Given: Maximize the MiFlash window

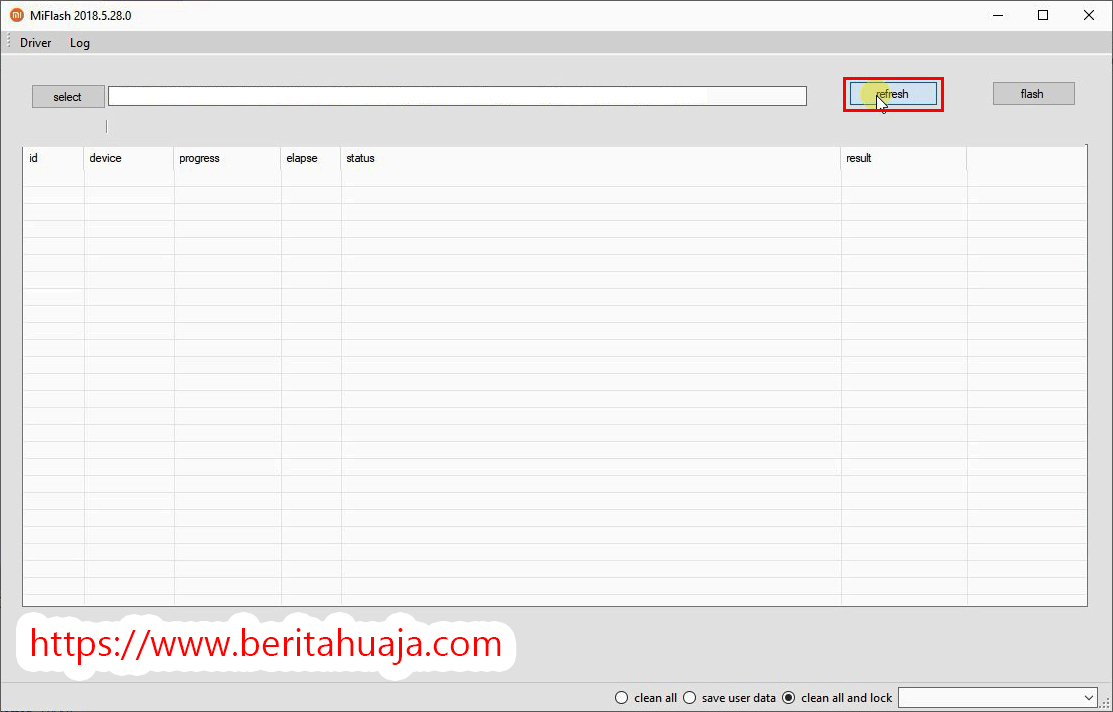Looking at the screenshot, I should click(x=1043, y=15).
